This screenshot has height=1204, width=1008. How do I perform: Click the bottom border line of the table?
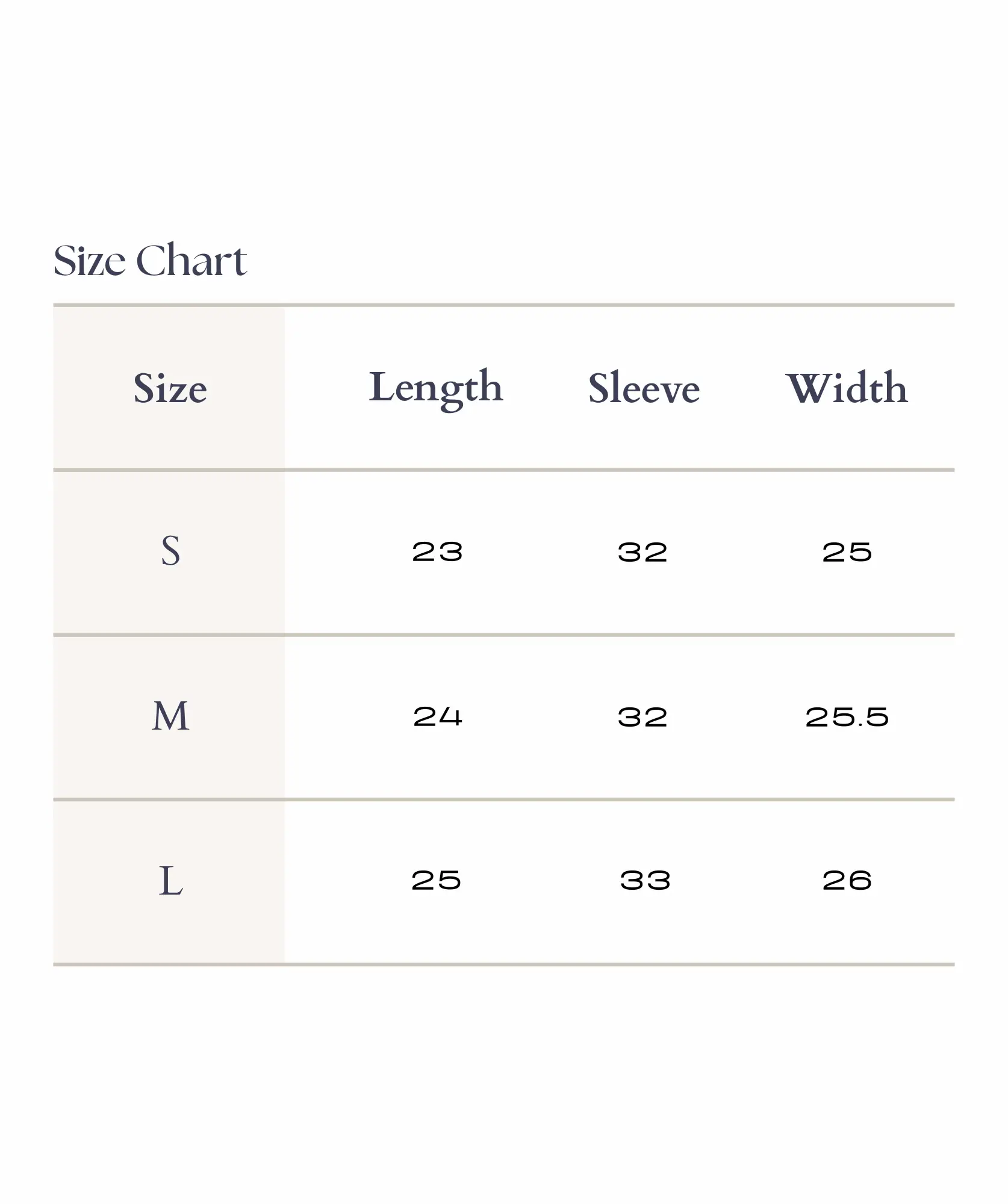click(x=503, y=964)
